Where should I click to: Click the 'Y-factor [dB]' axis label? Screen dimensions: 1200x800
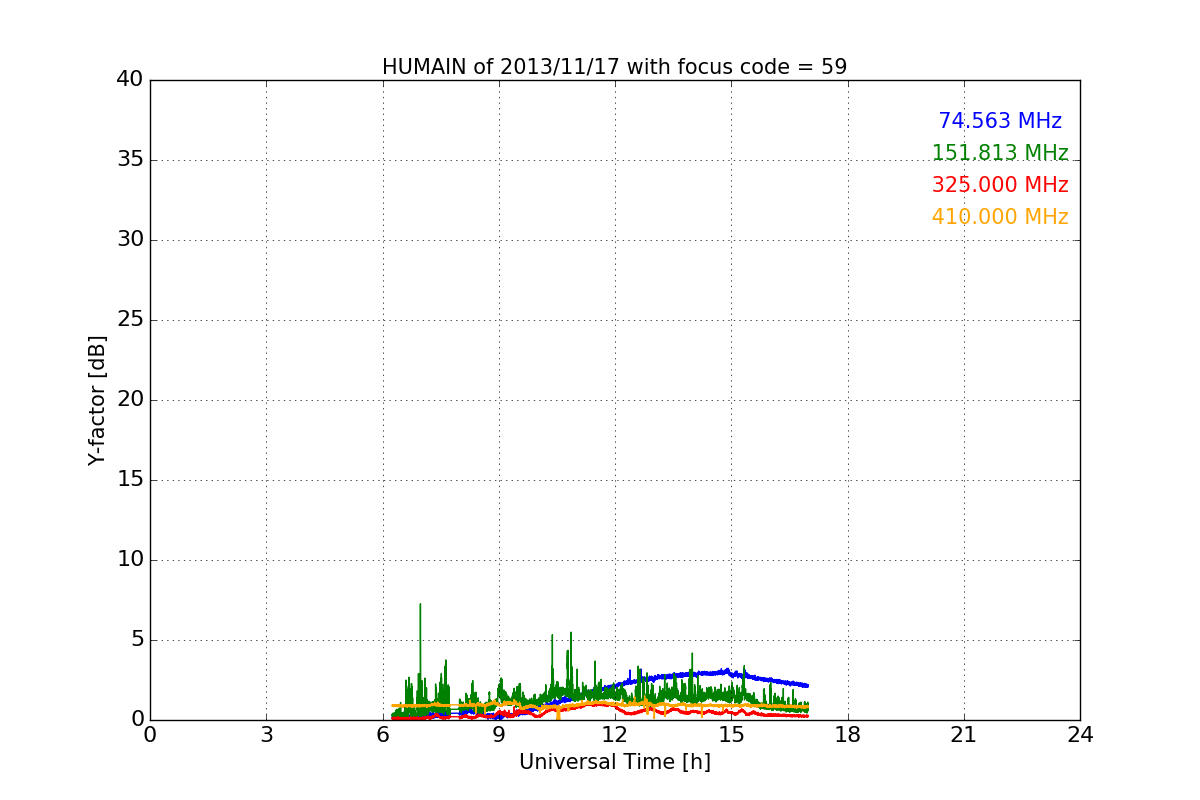[x=97, y=400]
